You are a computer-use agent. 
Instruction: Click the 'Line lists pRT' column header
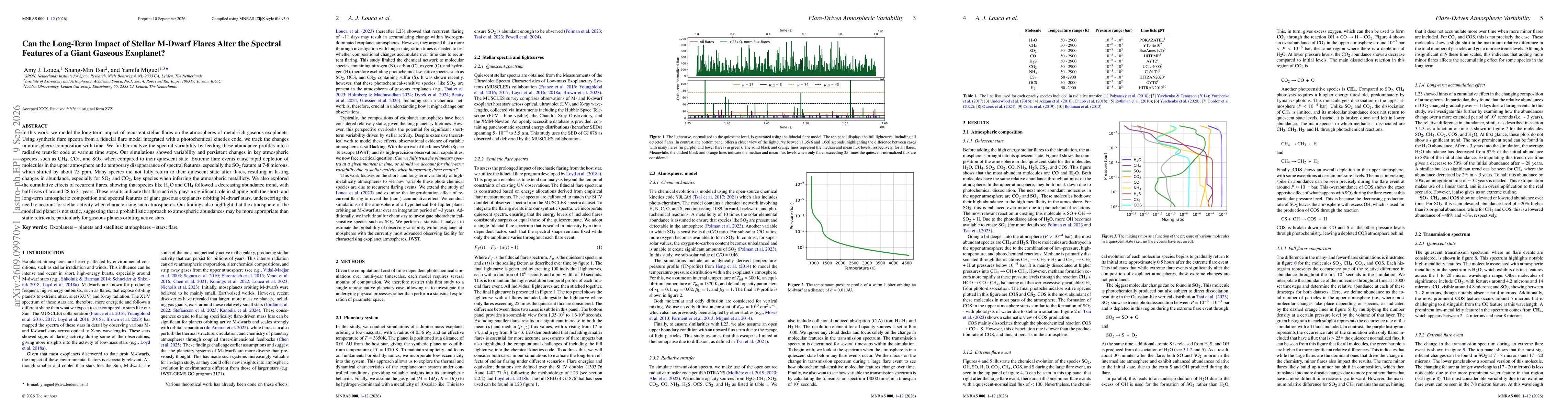[1153, 31]
